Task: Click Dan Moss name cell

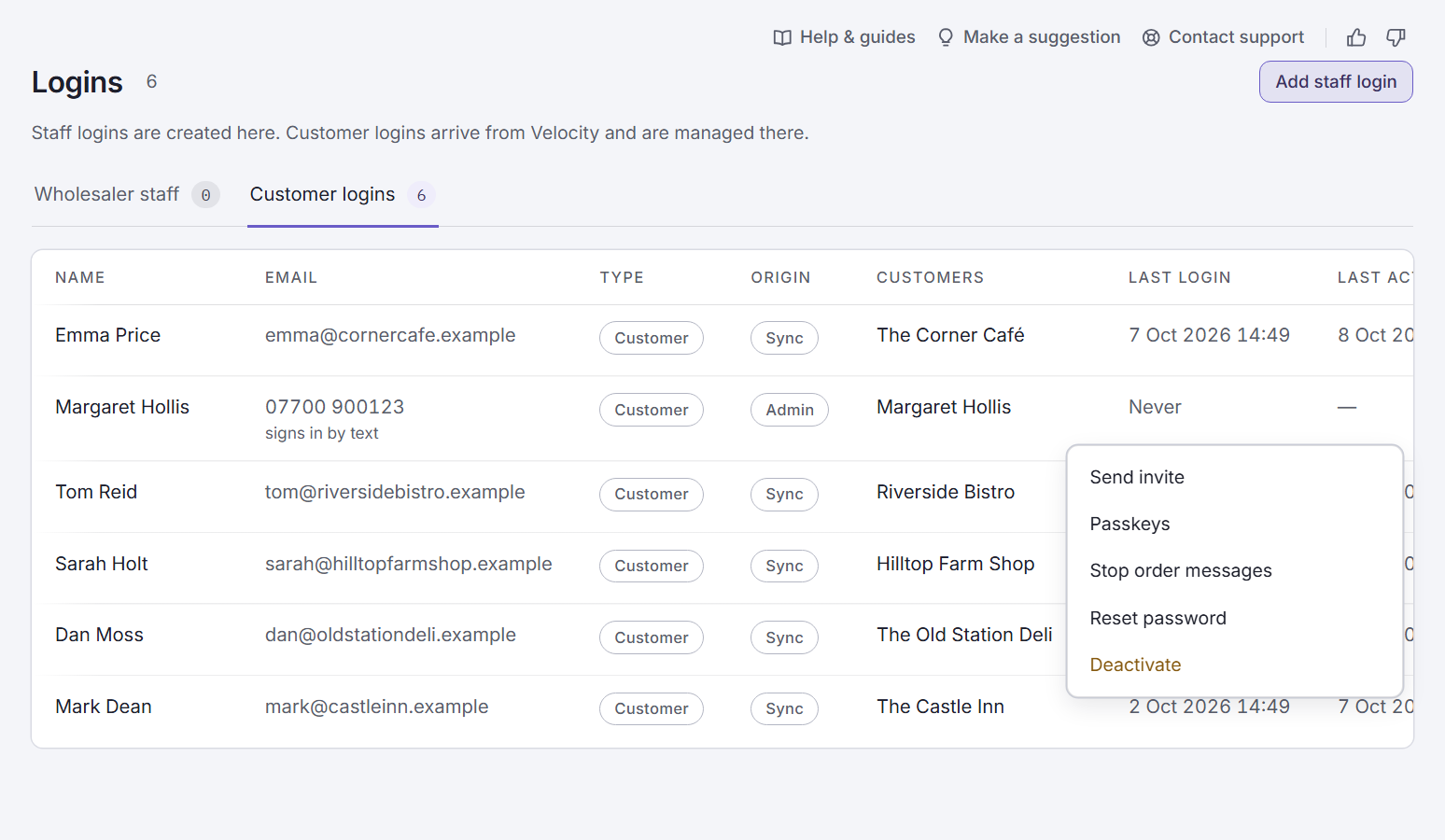Action: coord(99,635)
